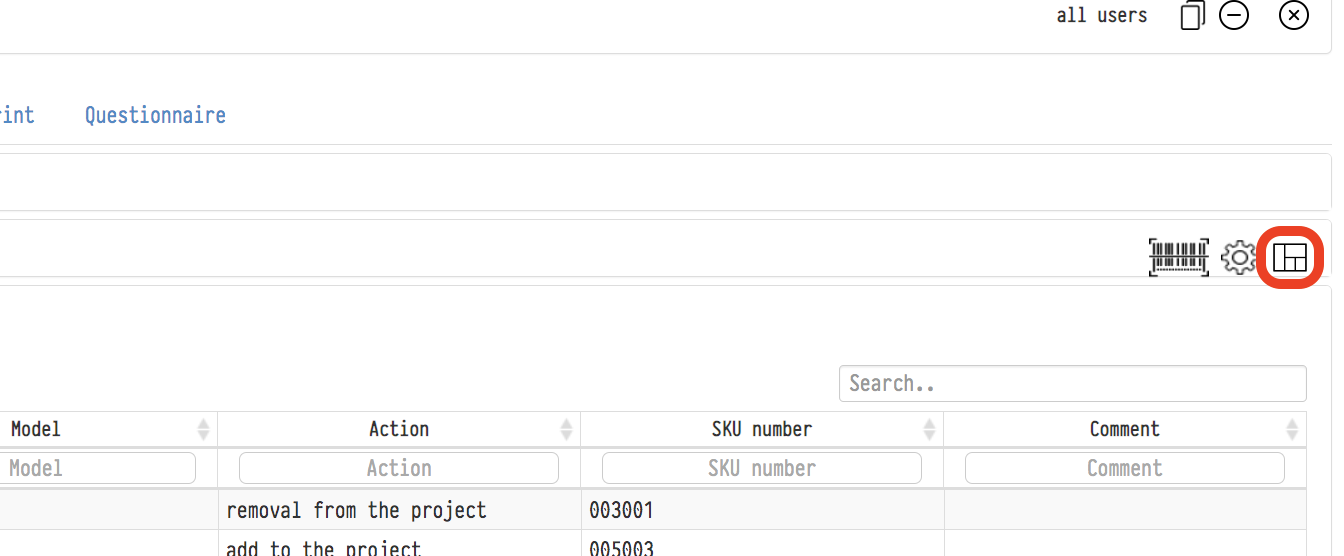Viewport: 1344px width, 556px height.
Task: Click the copy pages icon
Action: pos(1192,16)
